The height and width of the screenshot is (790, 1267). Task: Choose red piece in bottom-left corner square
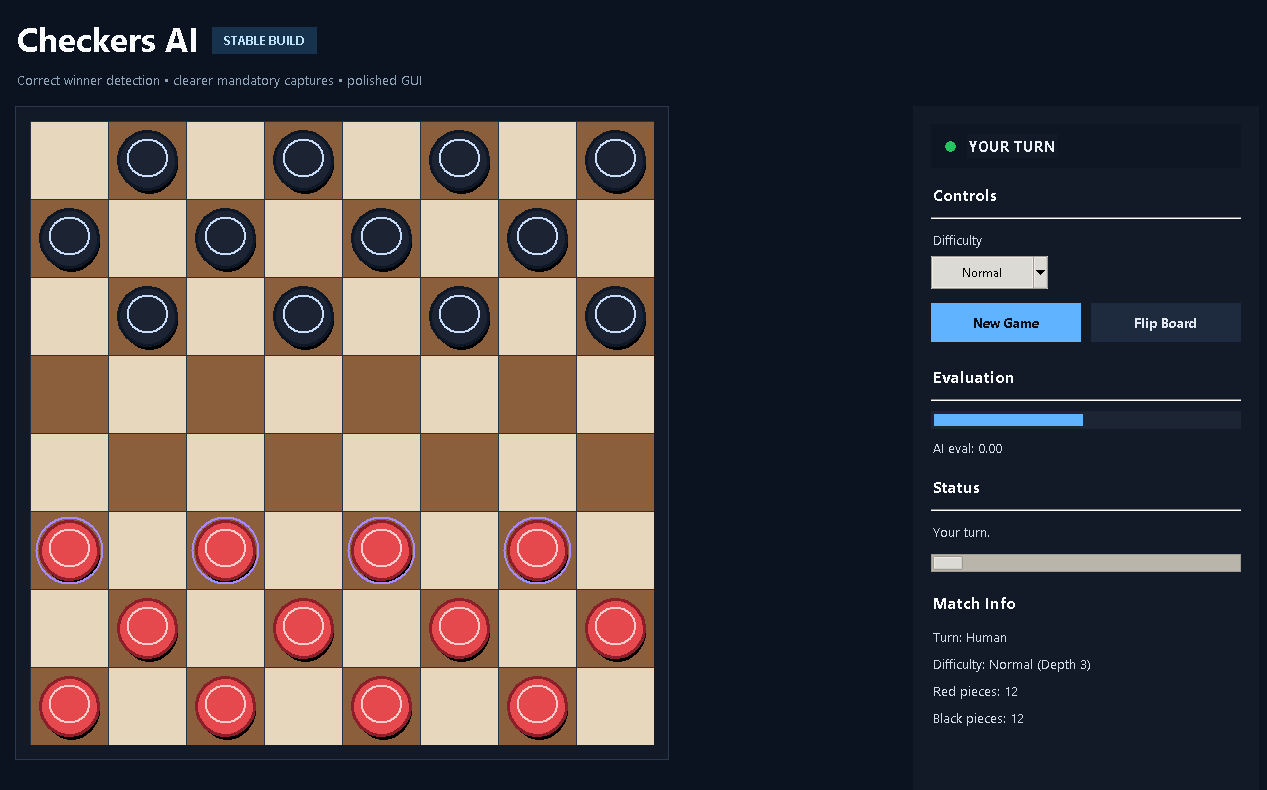click(x=70, y=706)
